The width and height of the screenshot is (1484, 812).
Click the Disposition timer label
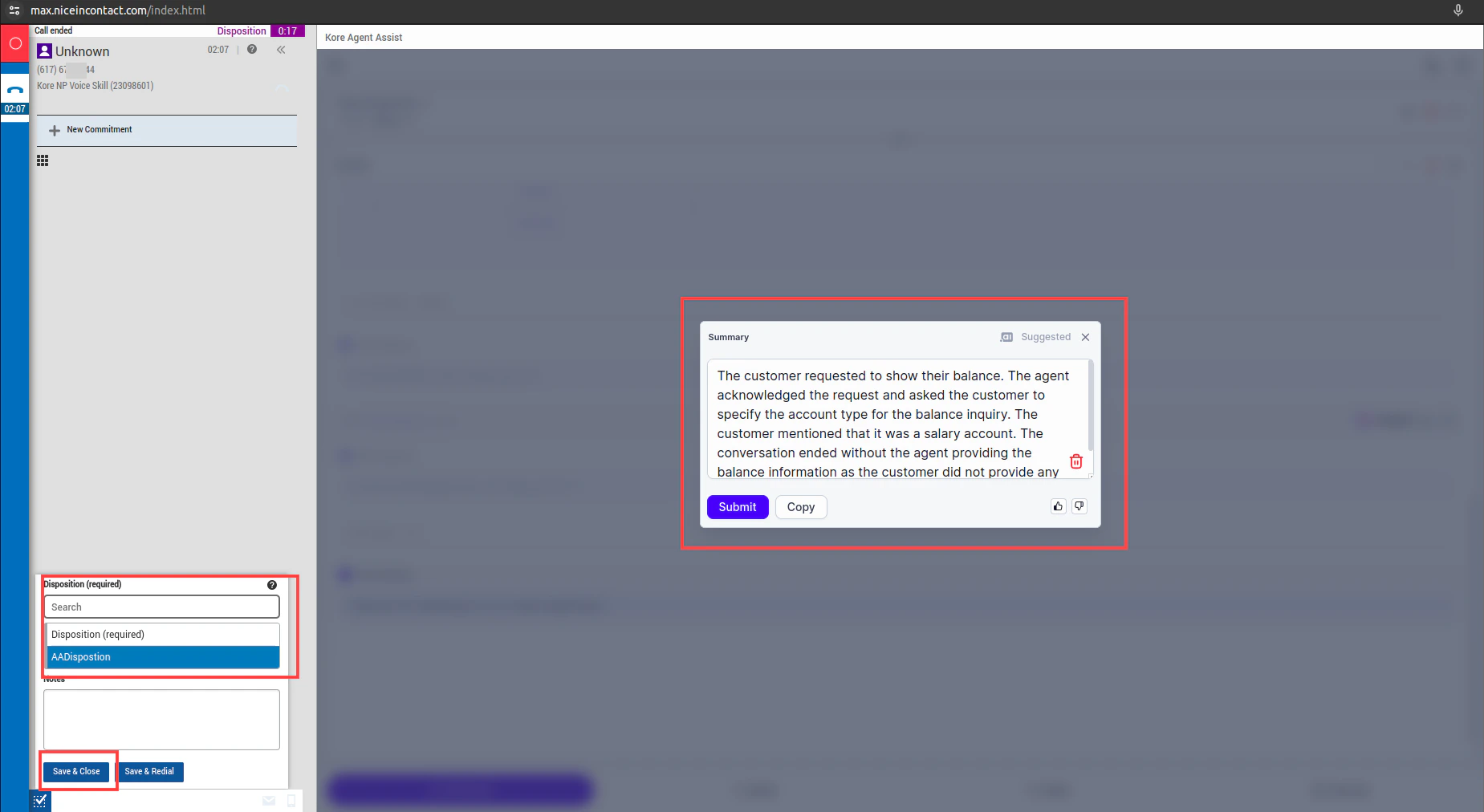[242, 31]
